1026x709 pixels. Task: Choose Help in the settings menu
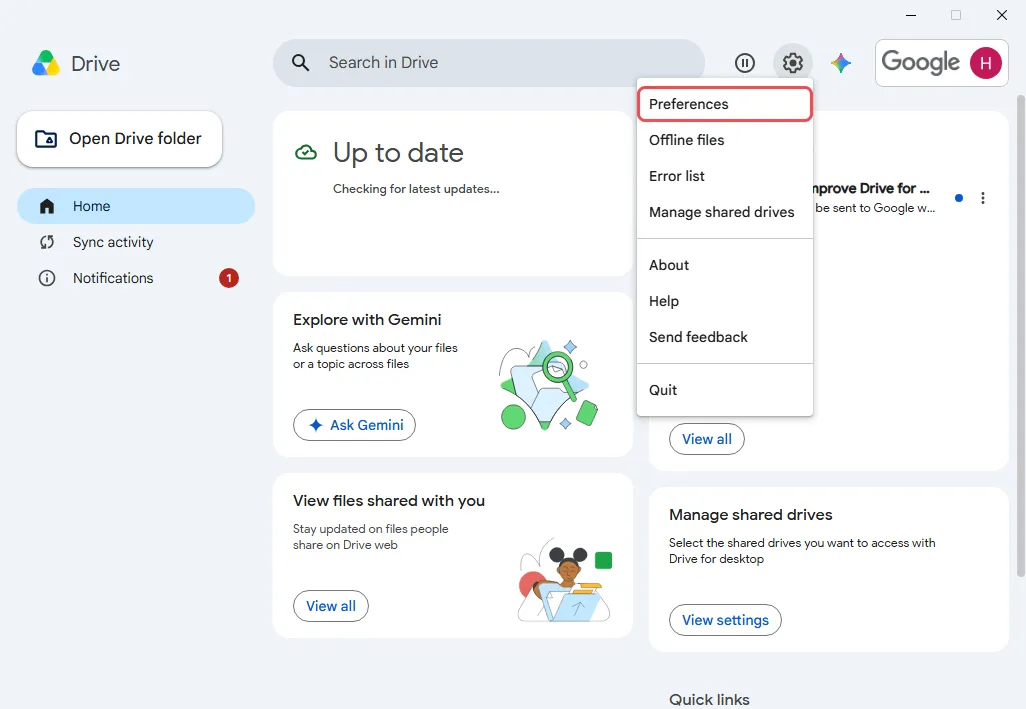pyautogui.click(x=724, y=301)
